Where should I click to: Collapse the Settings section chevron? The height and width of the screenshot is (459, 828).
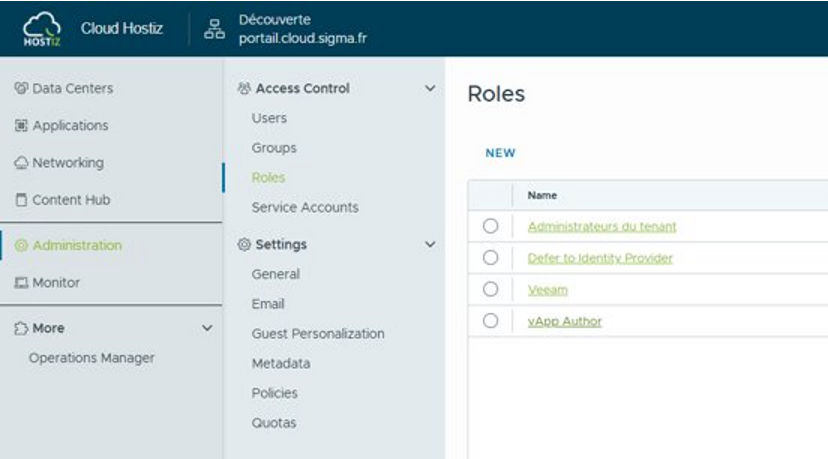(430, 244)
